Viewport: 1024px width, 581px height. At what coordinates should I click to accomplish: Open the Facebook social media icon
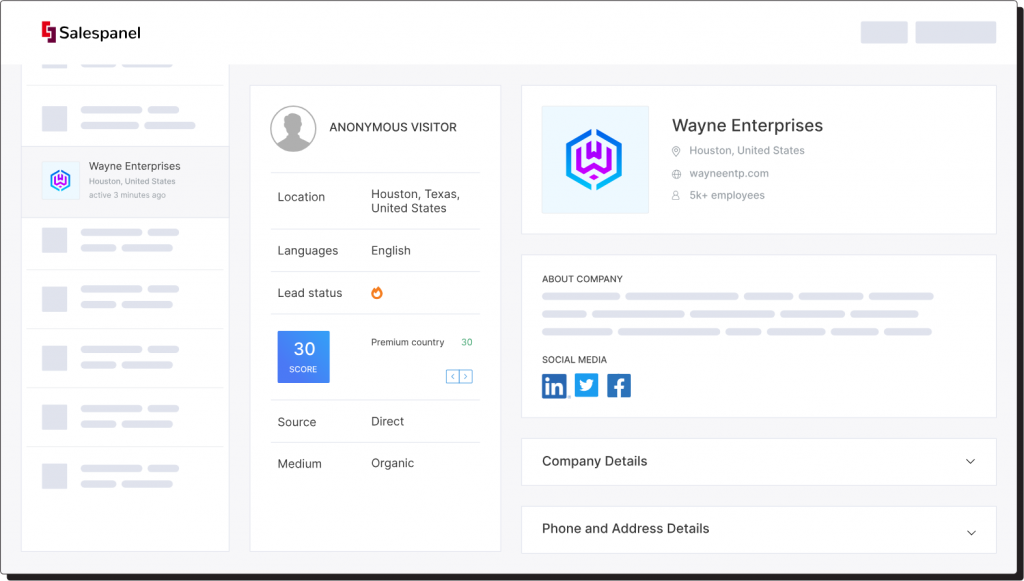[x=619, y=386]
